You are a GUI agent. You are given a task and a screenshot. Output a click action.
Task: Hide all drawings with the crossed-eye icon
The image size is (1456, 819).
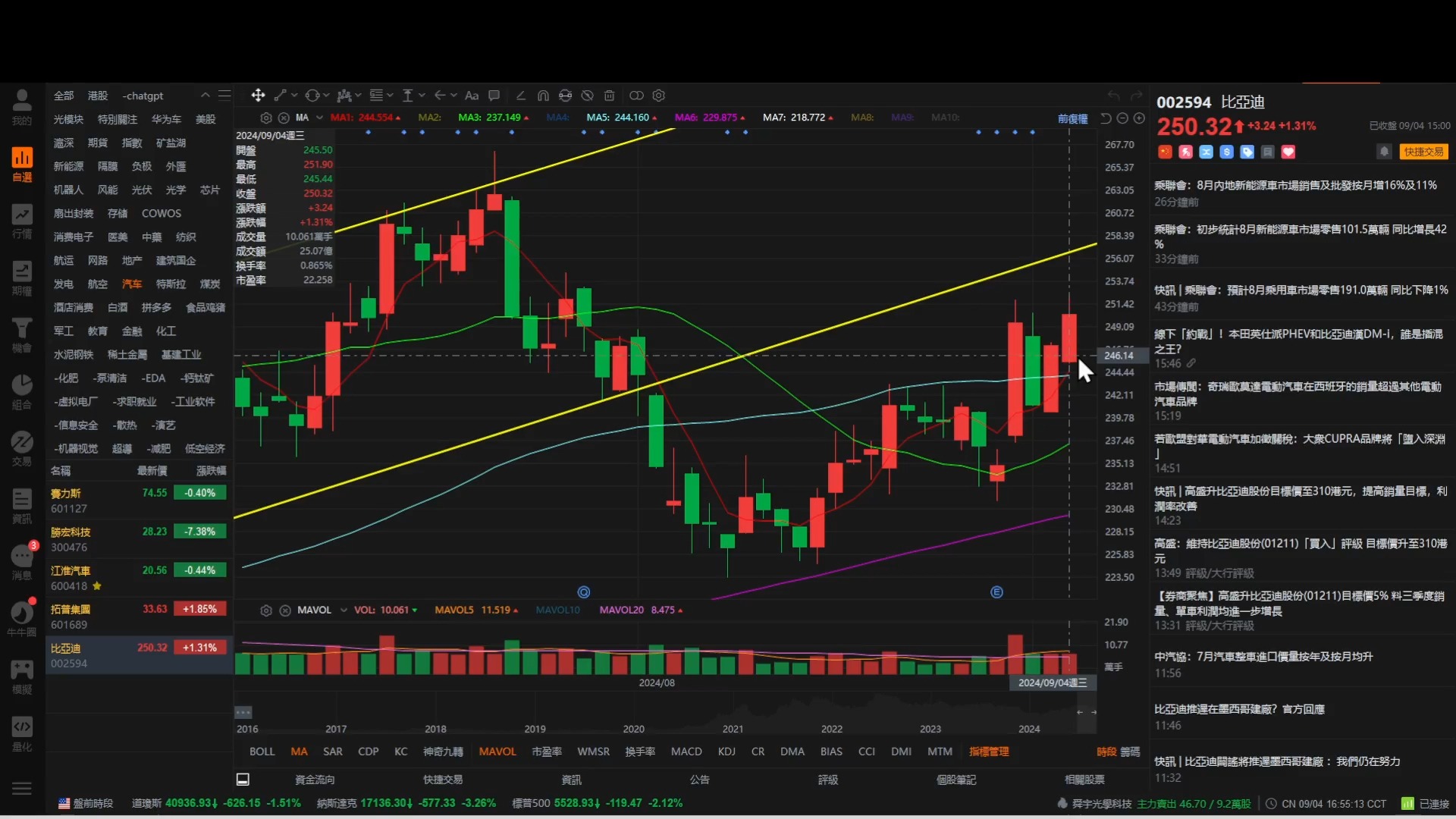(x=587, y=96)
